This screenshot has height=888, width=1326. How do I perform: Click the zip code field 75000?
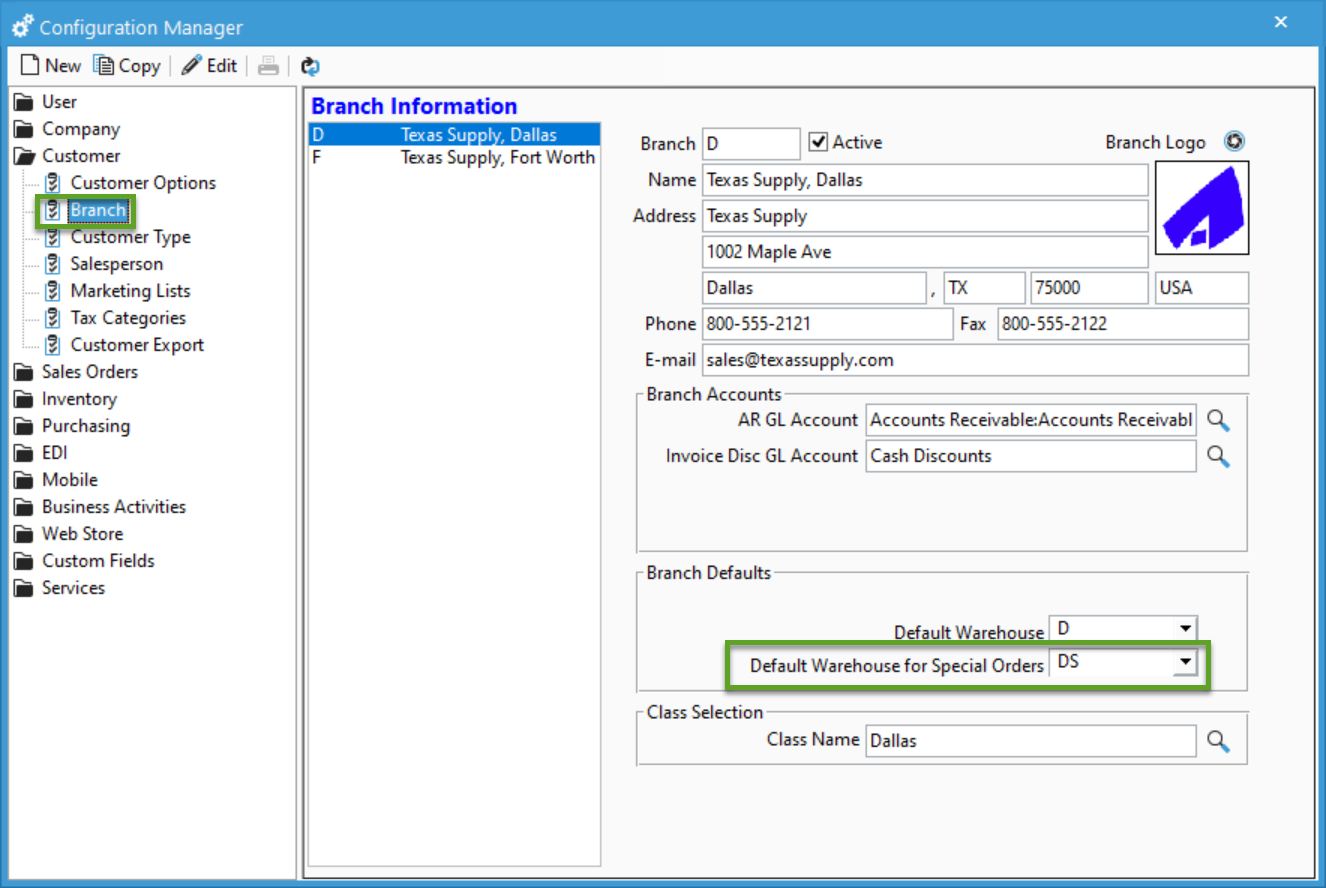[1089, 288]
